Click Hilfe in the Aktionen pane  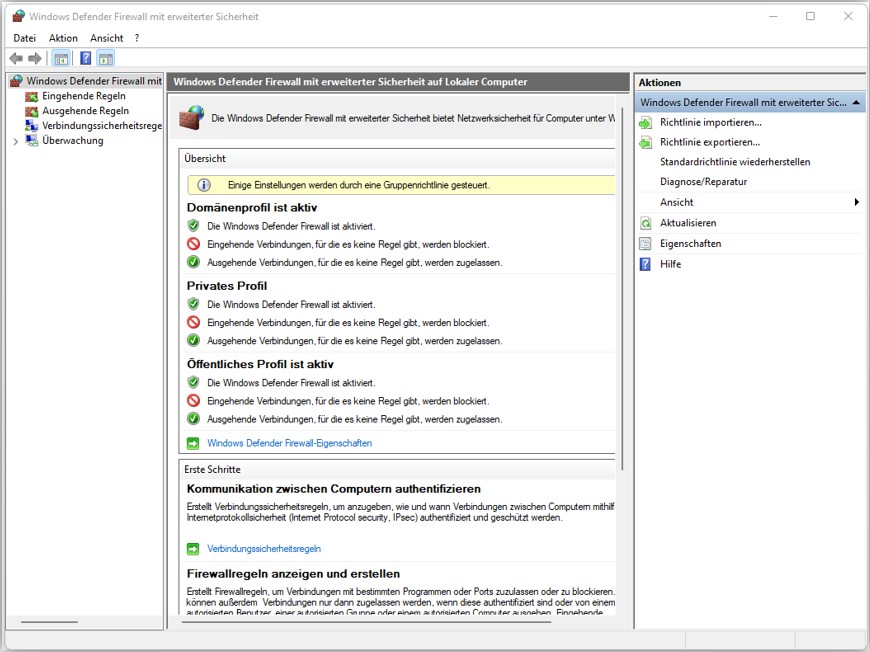tap(670, 264)
